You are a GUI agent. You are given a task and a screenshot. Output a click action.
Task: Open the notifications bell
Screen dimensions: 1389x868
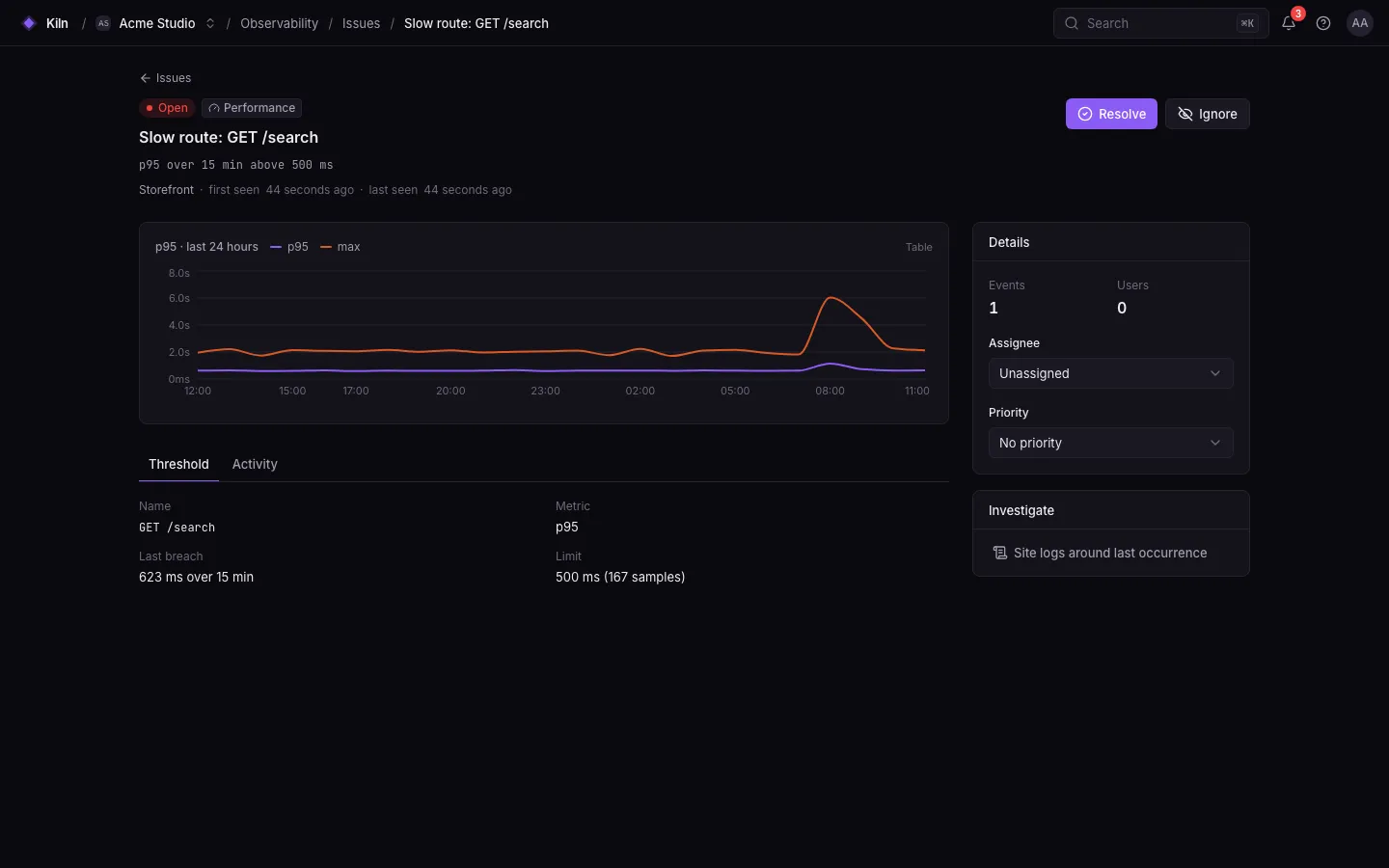[x=1289, y=23]
